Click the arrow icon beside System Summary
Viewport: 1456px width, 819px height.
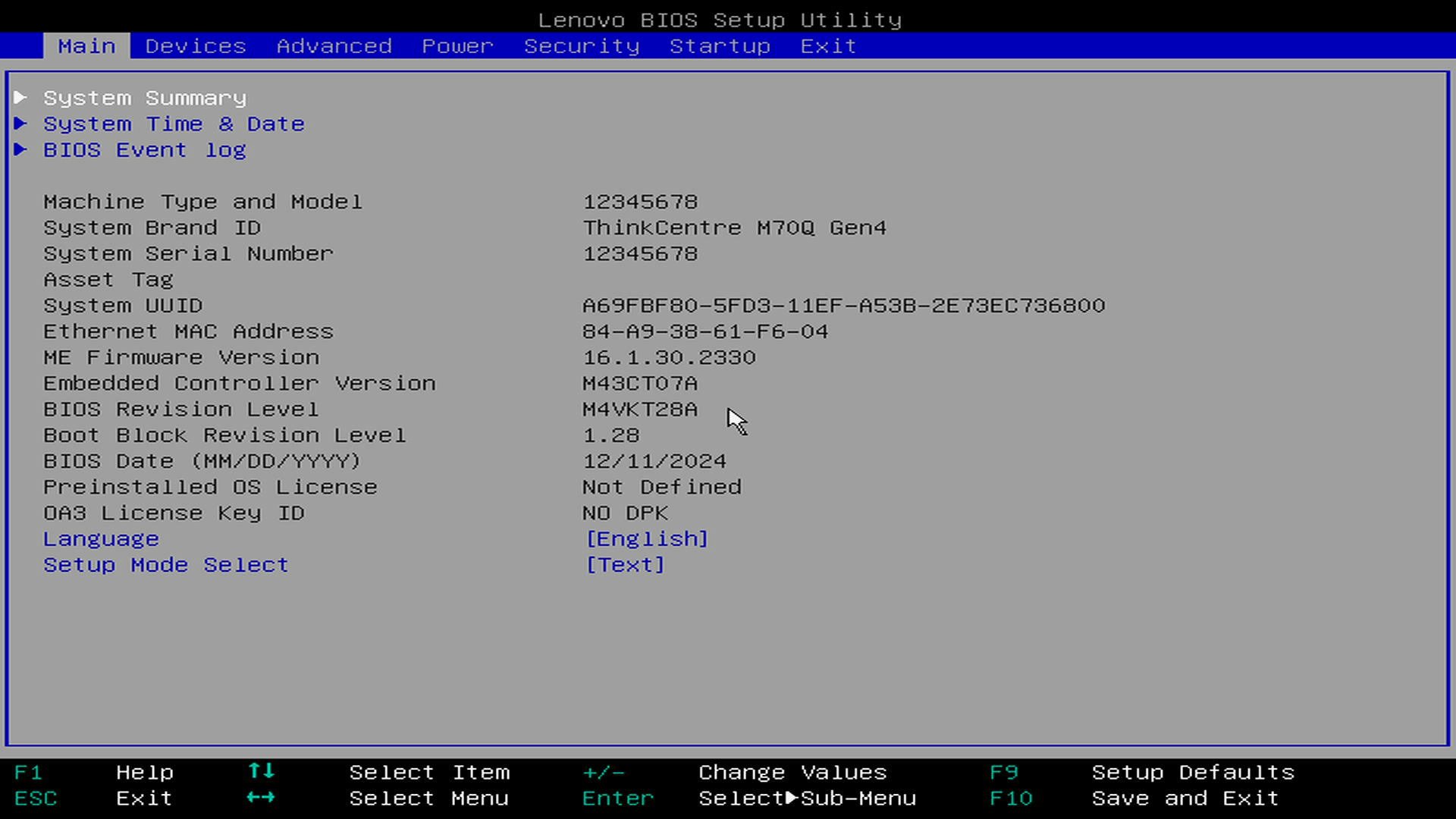tap(20, 98)
